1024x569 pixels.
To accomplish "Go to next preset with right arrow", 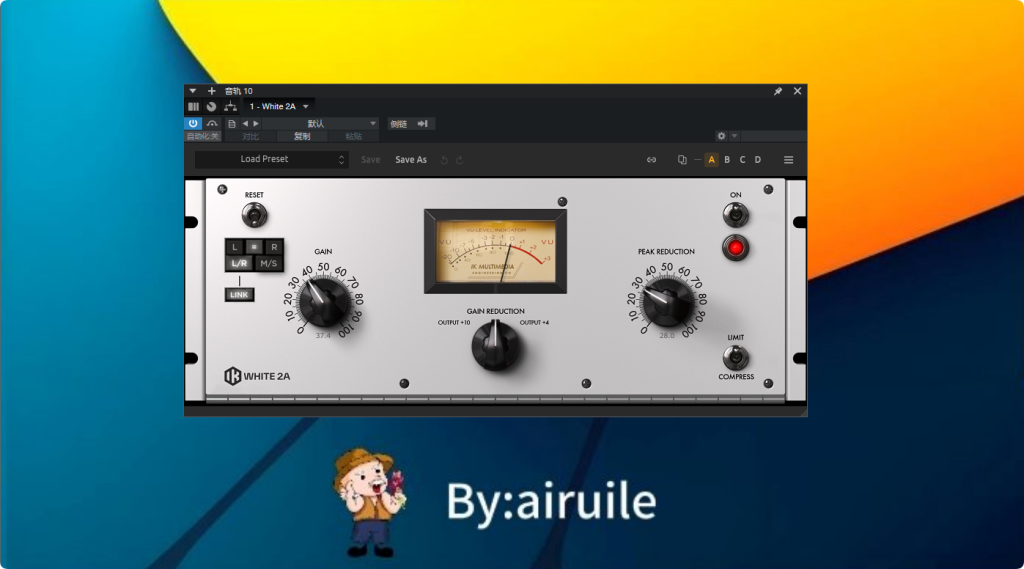I will click(256, 123).
